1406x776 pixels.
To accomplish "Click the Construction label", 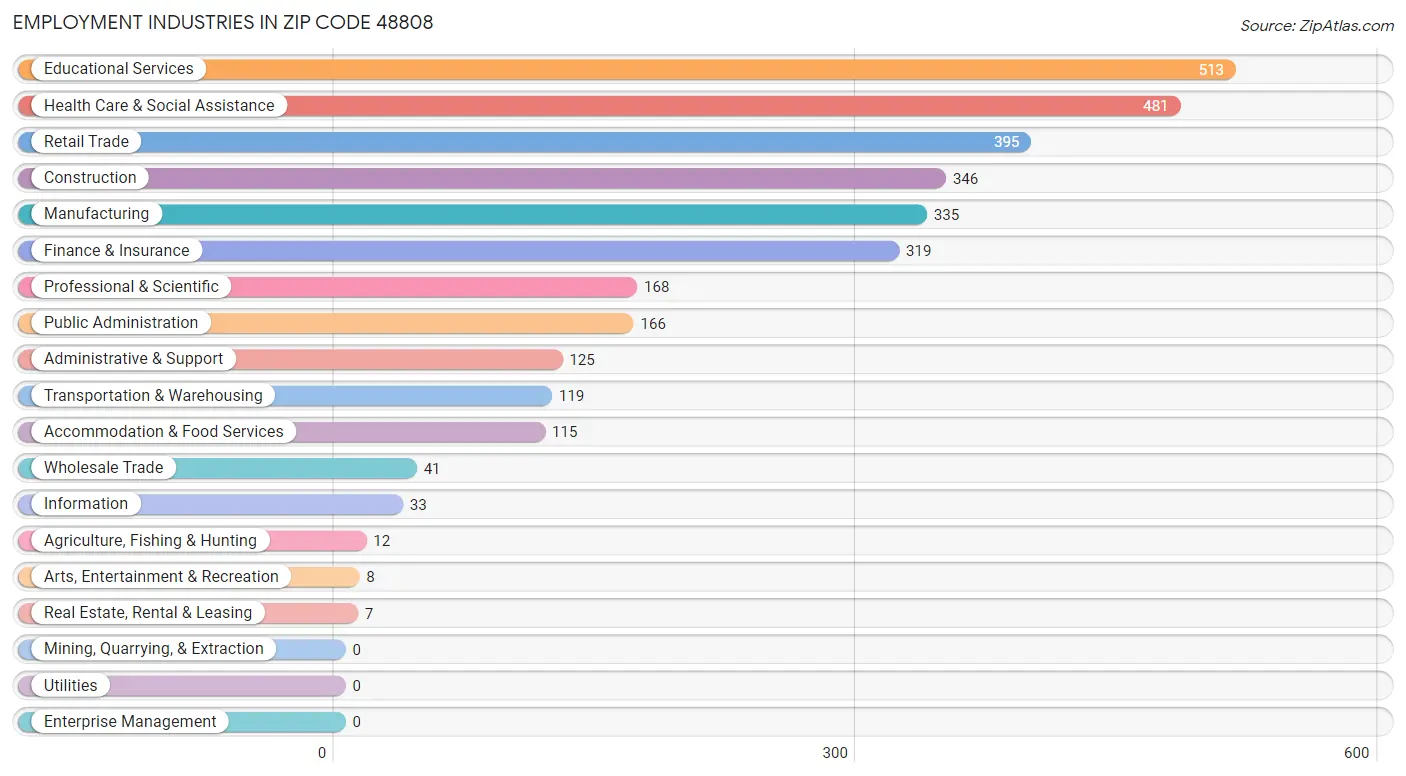I will 90,178.
